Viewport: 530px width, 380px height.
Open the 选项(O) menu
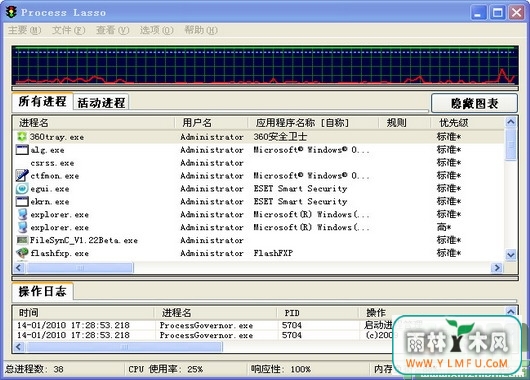pos(156,30)
